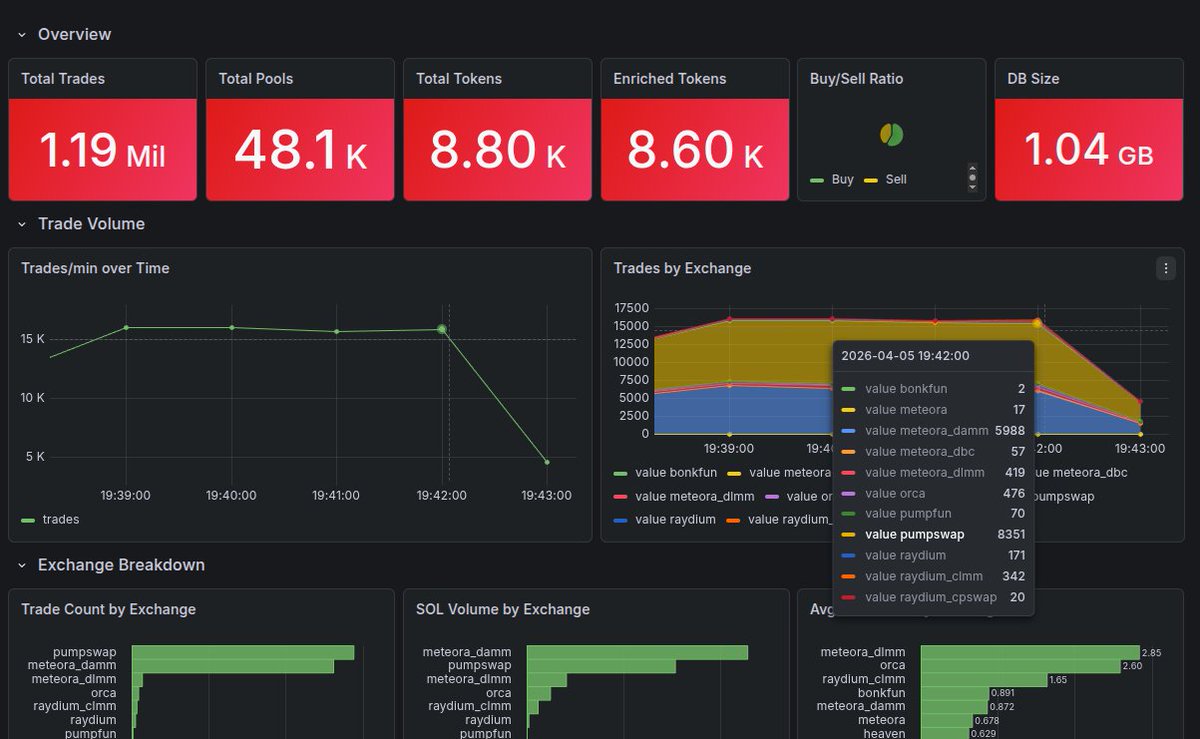Click the Total Pools panel title
Viewport: 1200px width, 739px height.
(x=256, y=78)
